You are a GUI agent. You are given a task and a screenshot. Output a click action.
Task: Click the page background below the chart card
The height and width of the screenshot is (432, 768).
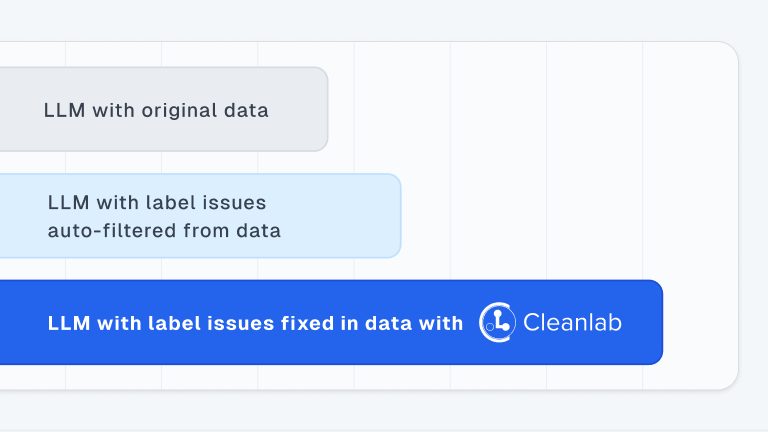[384, 410]
